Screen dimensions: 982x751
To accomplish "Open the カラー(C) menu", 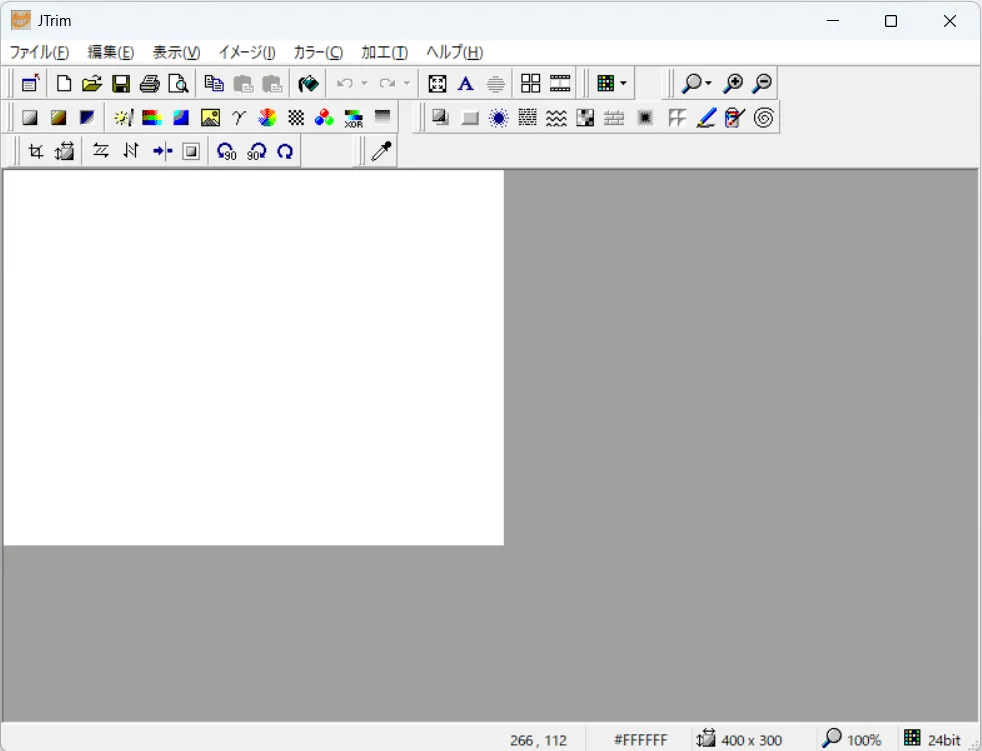I will click(x=317, y=53).
